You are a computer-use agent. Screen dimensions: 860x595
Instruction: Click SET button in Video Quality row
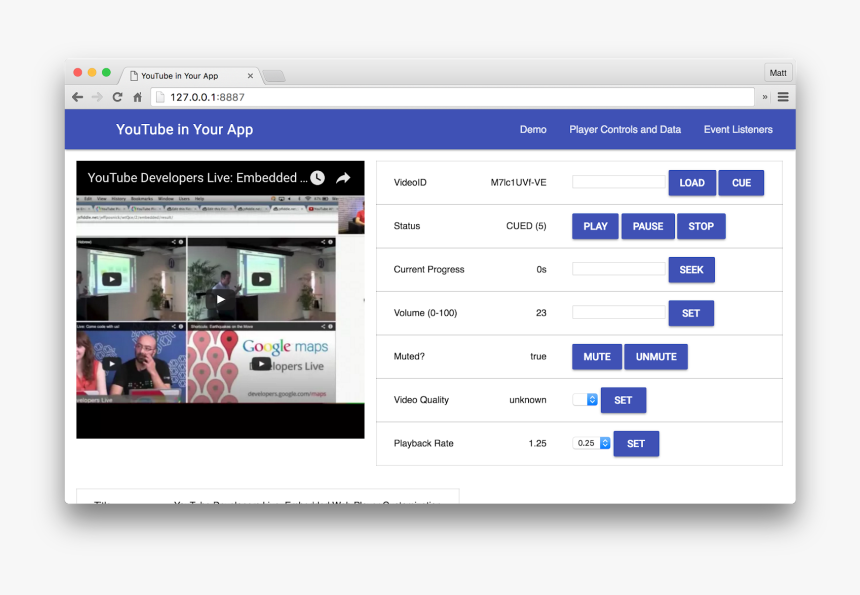pos(623,400)
